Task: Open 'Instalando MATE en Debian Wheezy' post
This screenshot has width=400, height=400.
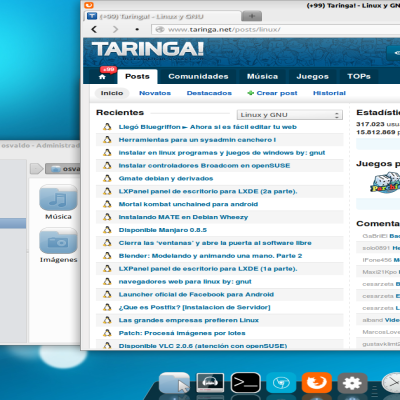Action: click(183, 217)
